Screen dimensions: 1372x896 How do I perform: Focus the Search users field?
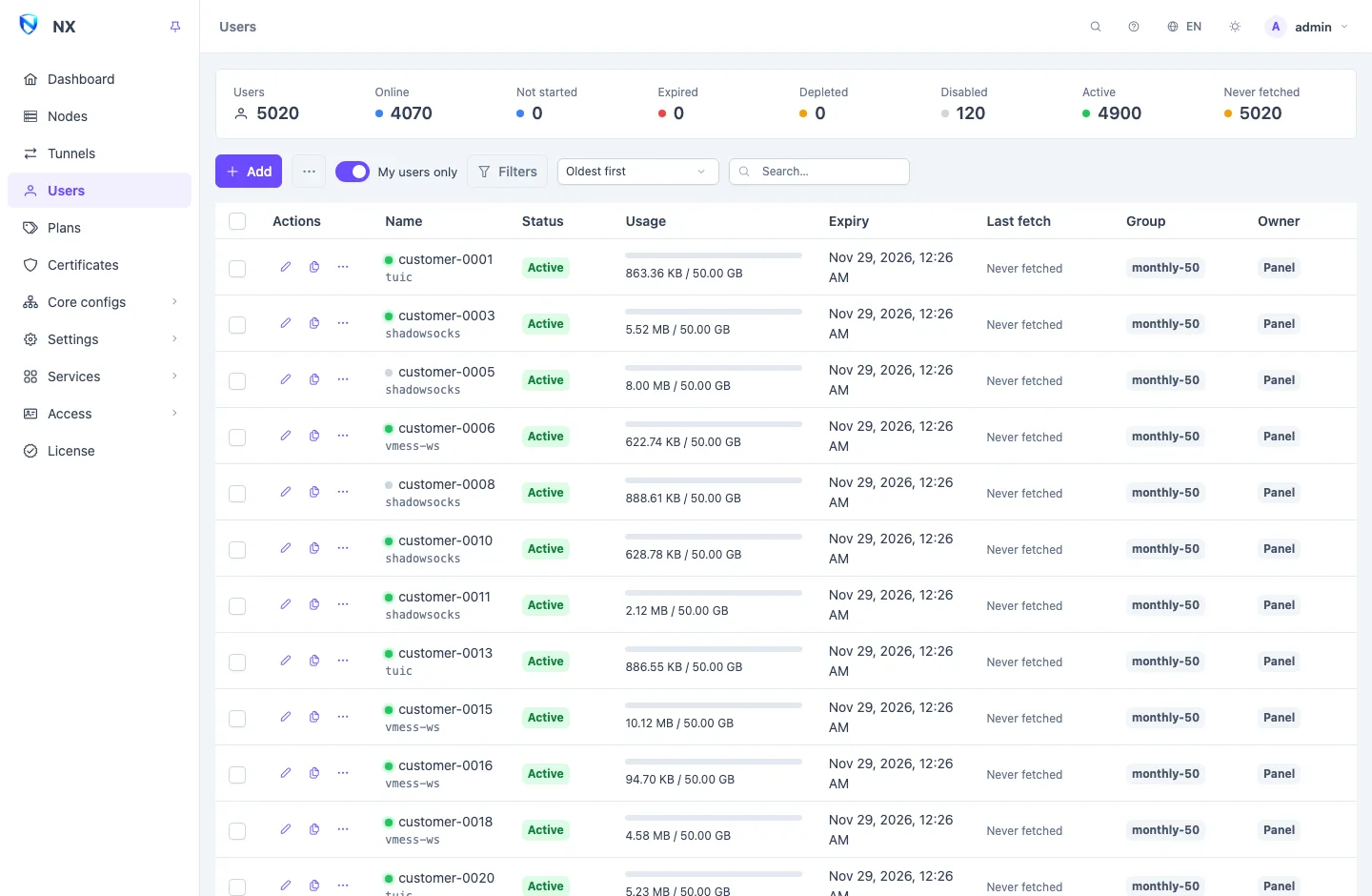(819, 172)
